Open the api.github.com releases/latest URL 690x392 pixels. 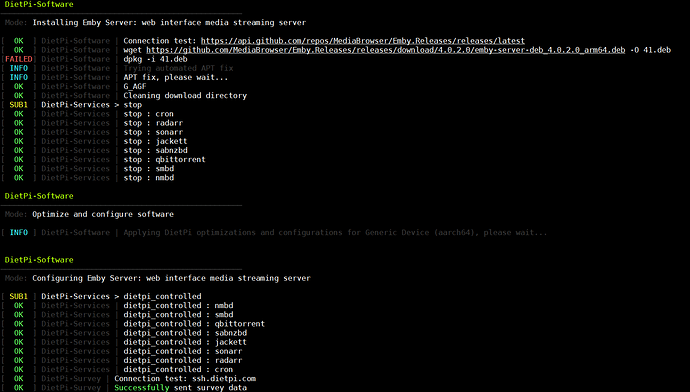coord(363,41)
